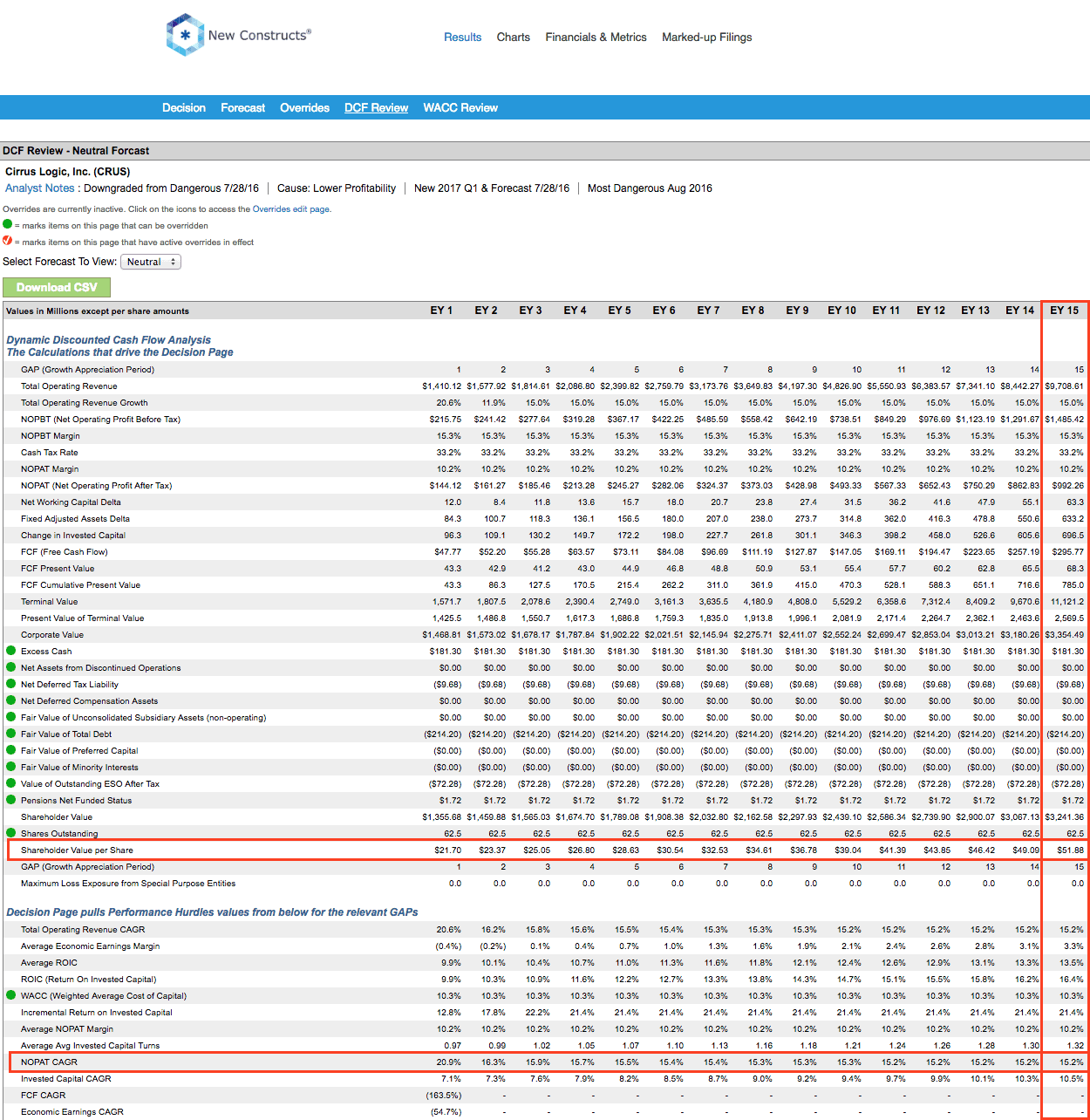The image size is (1090, 1120).
Task: Click the (163.5%) FCF CAGR value
Action: (444, 1096)
